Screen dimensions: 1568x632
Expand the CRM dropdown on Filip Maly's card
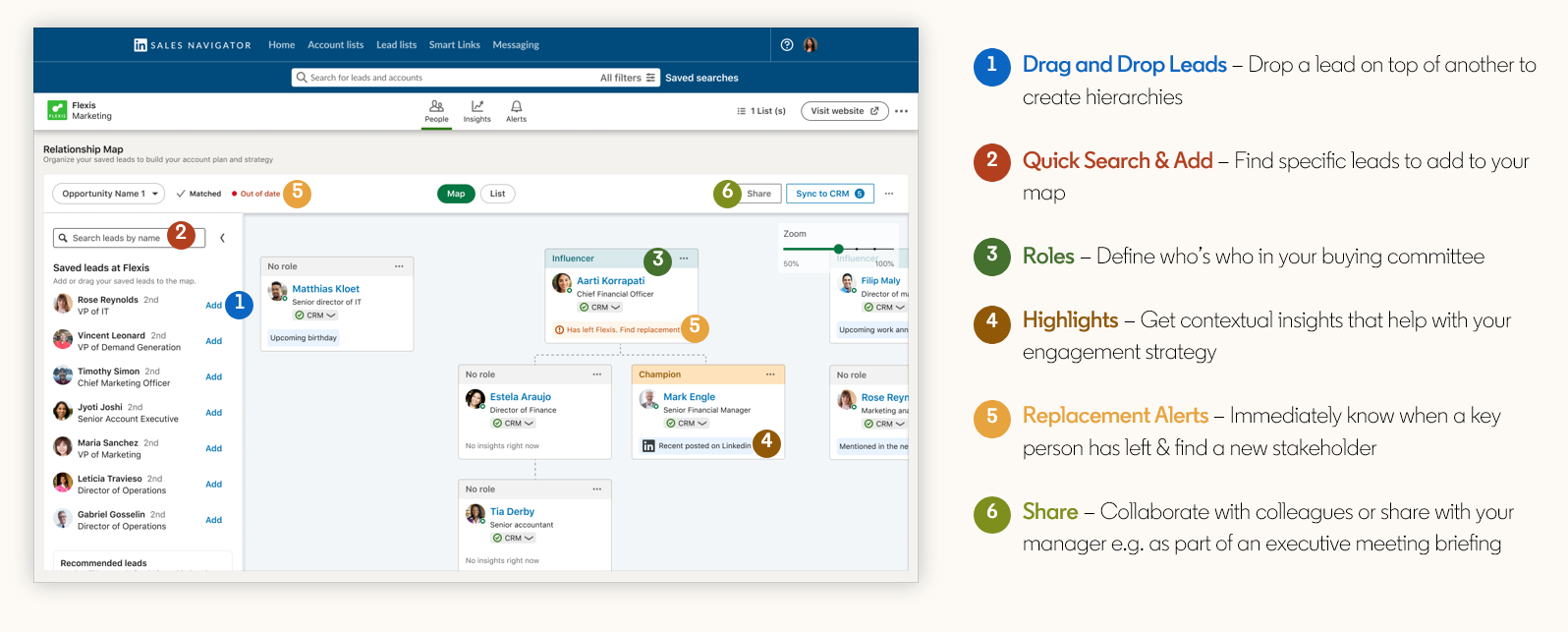point(884,308)
